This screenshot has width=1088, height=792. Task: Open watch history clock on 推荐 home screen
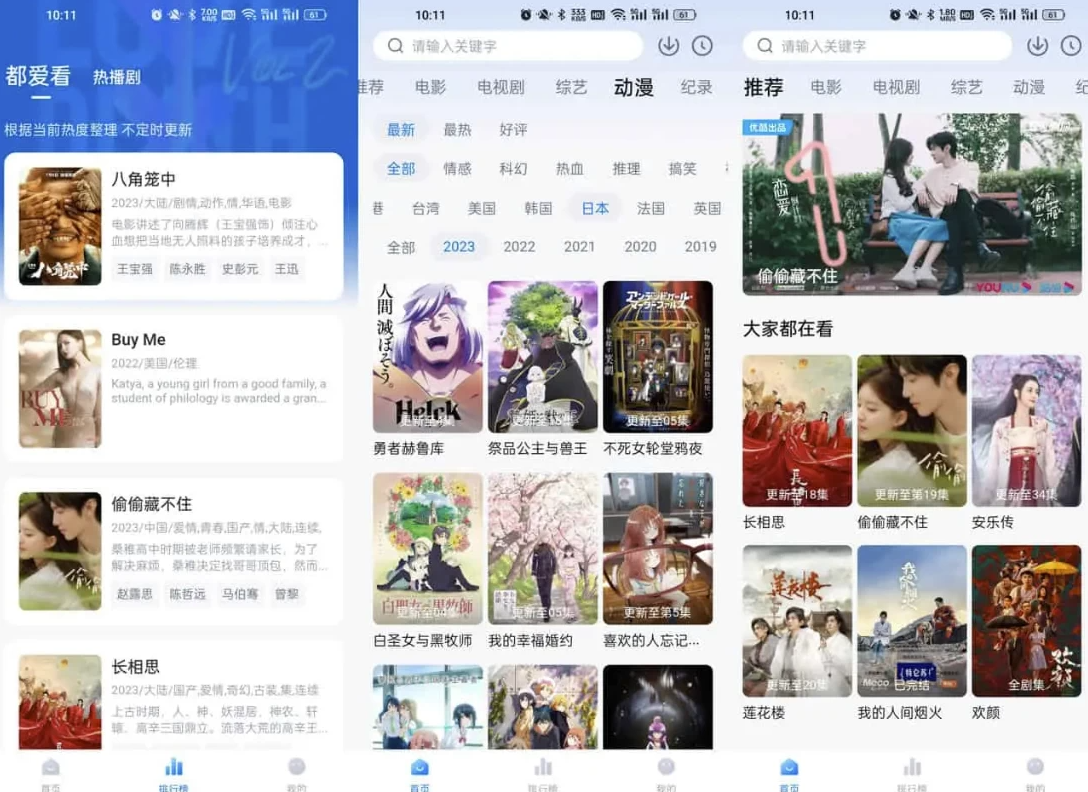(1071, 46)
